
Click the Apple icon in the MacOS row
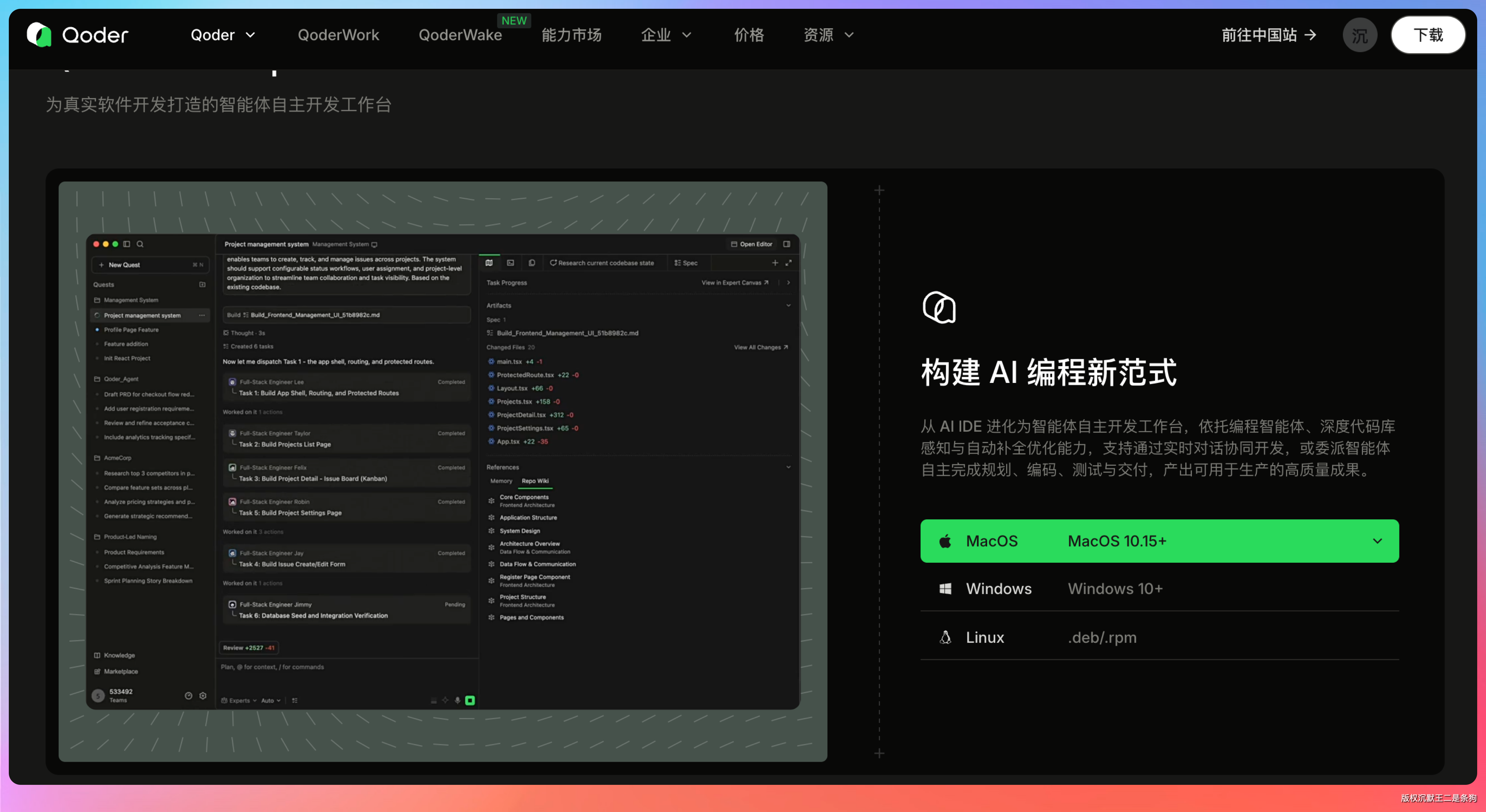click(x=945, y=541)
